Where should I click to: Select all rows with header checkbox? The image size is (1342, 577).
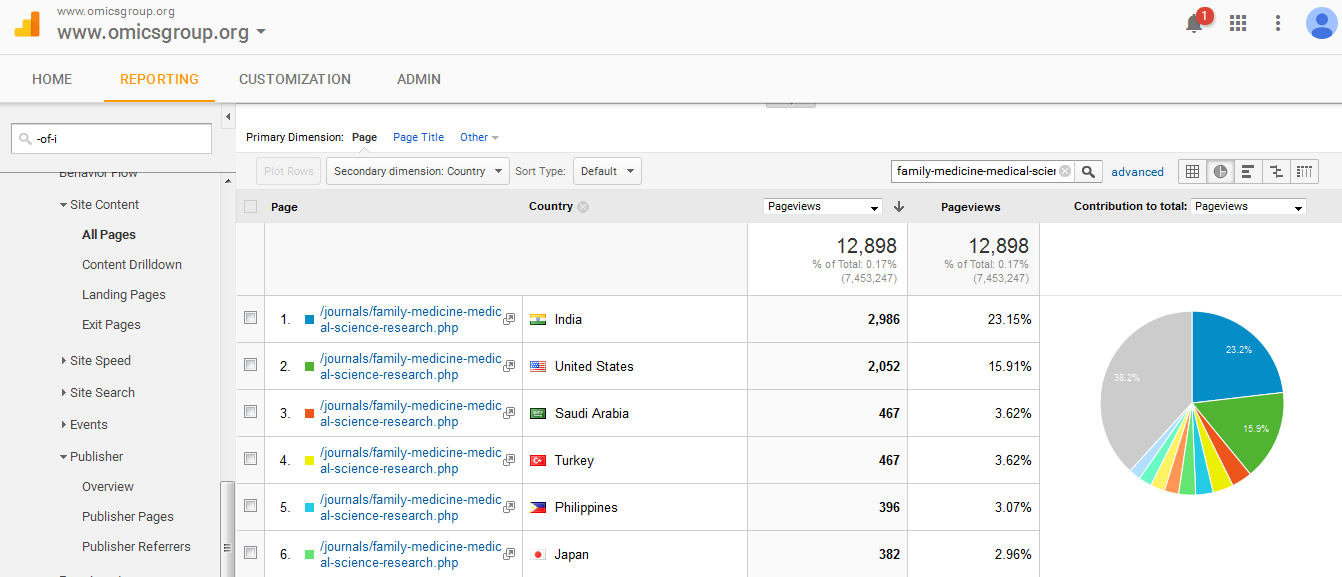pyautogui.click(x=250, y=207)
